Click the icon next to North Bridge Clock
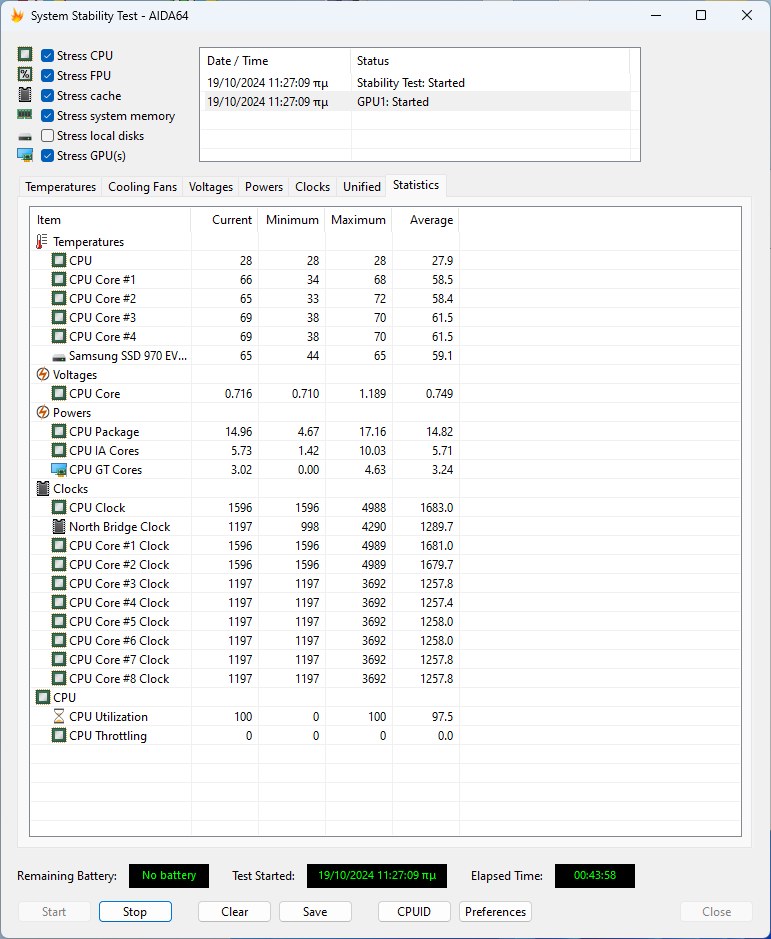 click(59, 526)
